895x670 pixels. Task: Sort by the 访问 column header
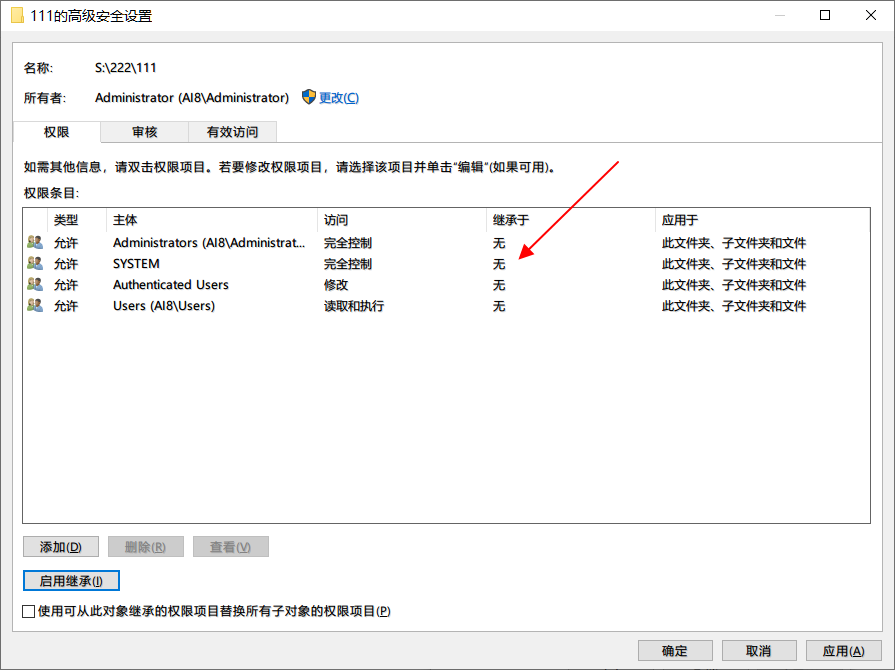402,220
